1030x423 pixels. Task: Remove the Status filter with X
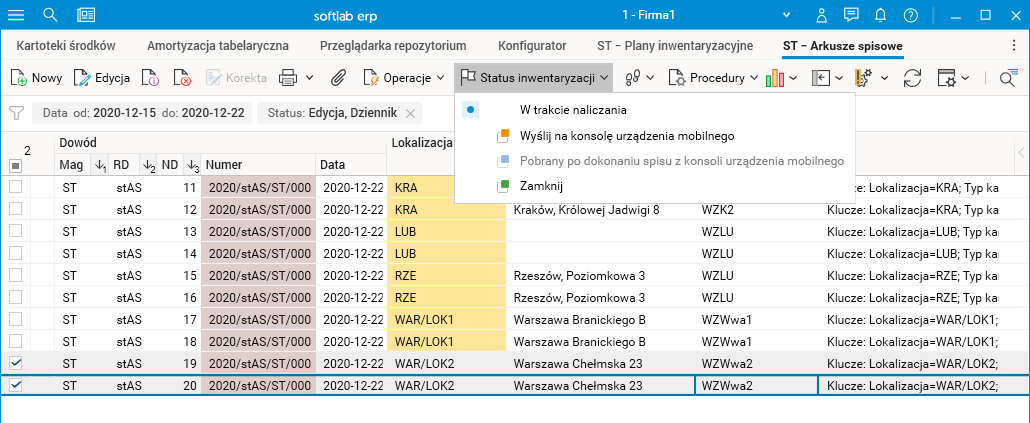(x=411, y=113)
